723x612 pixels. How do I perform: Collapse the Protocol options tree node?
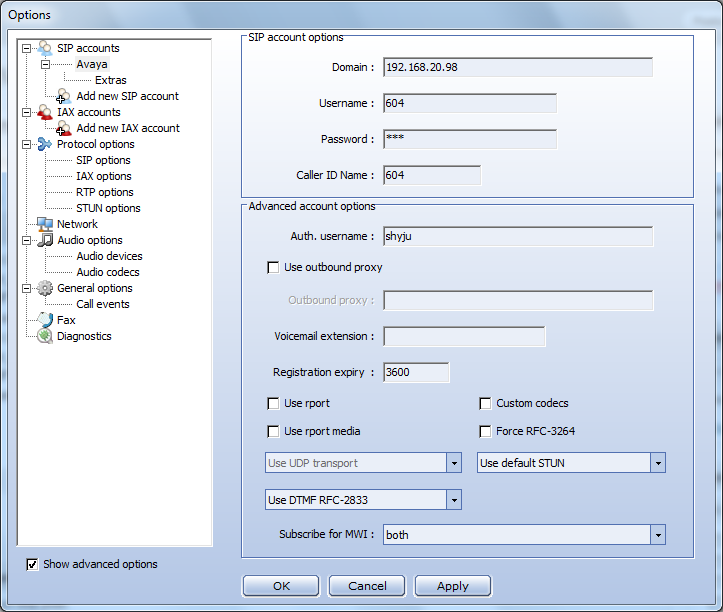click(27, 144)
